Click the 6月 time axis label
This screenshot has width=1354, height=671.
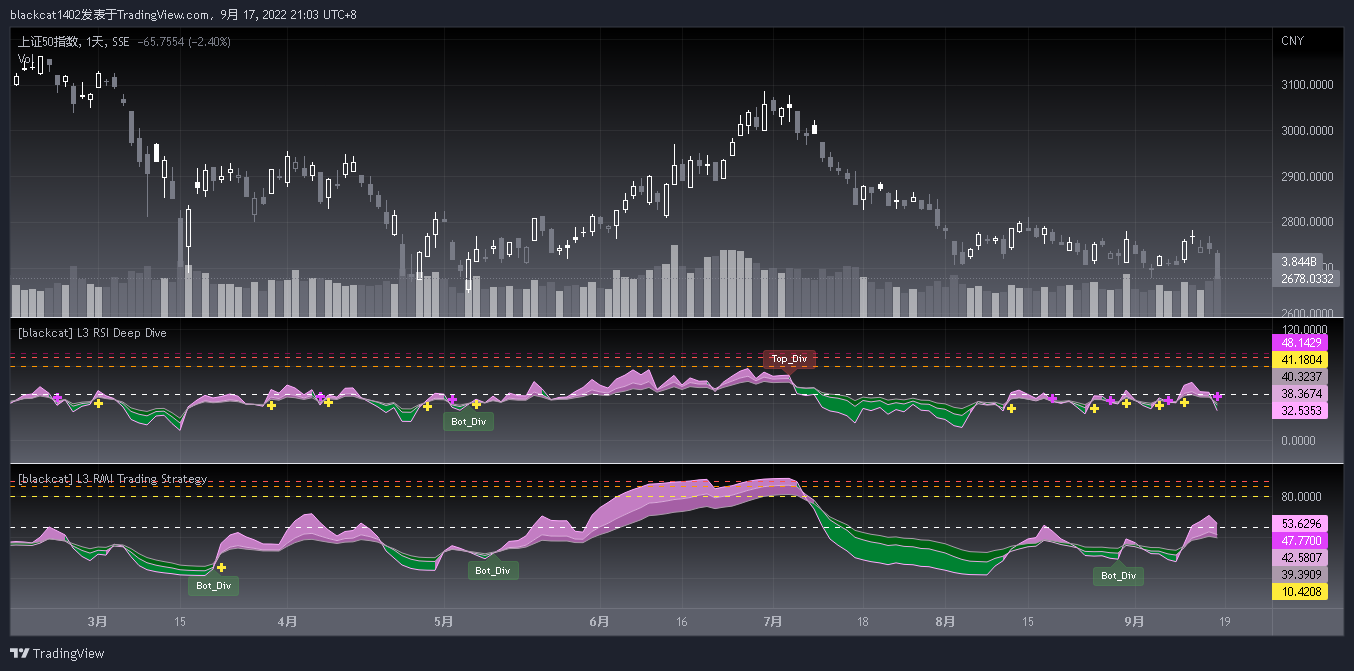point(600,622)
